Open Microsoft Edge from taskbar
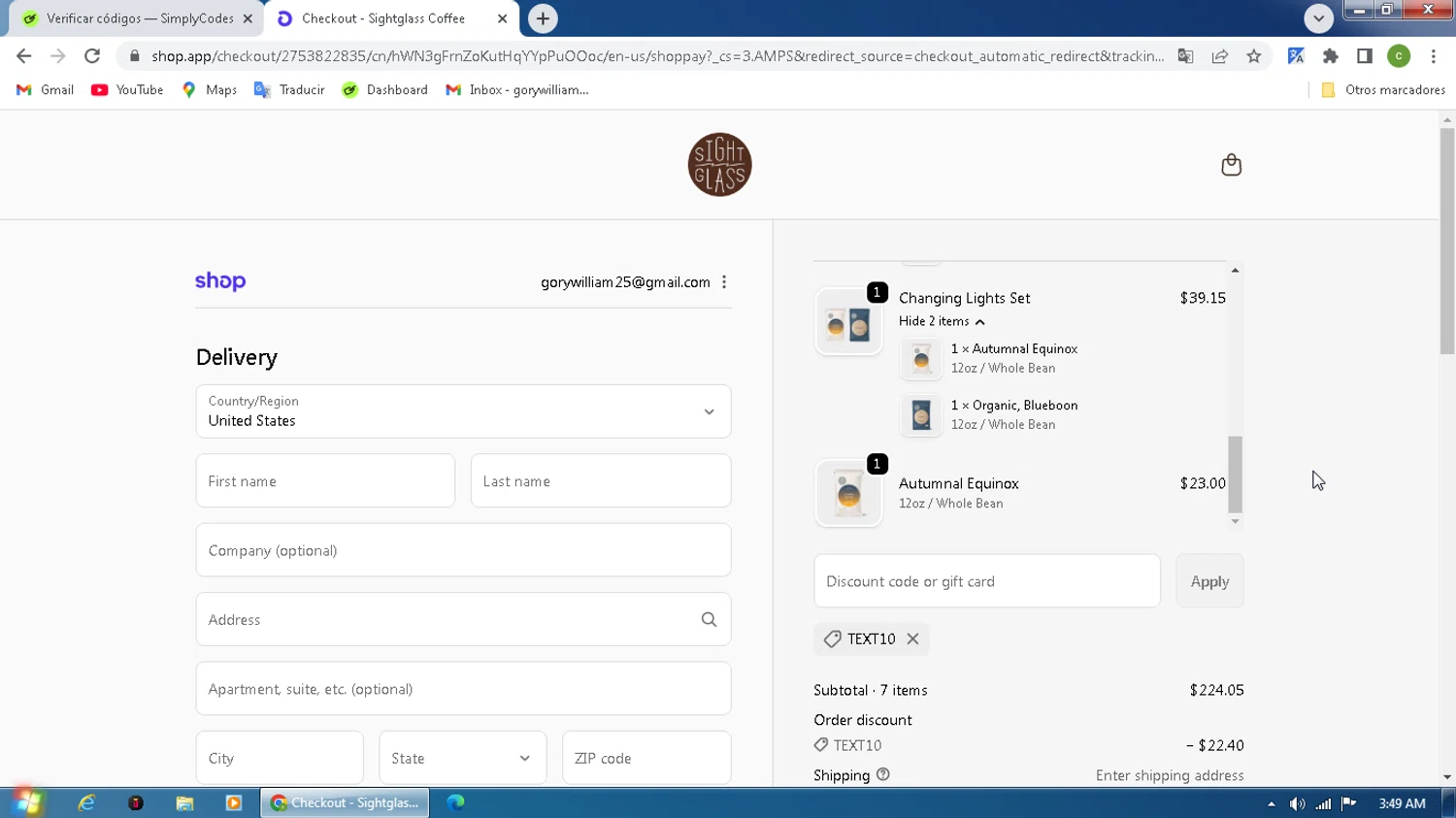 tap(455, 802)
